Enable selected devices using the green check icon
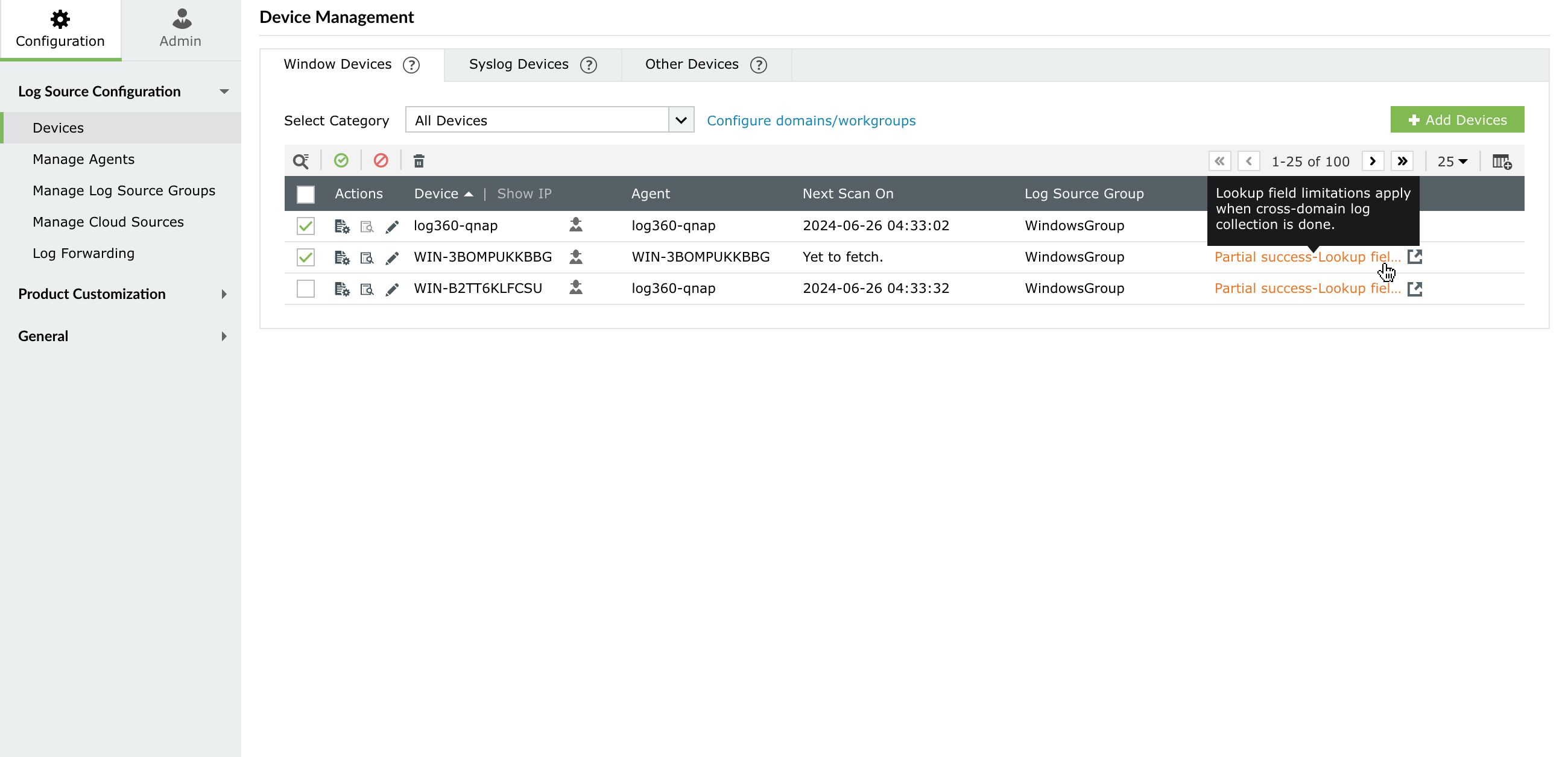1568x757 pixels. tap(341, 161)
